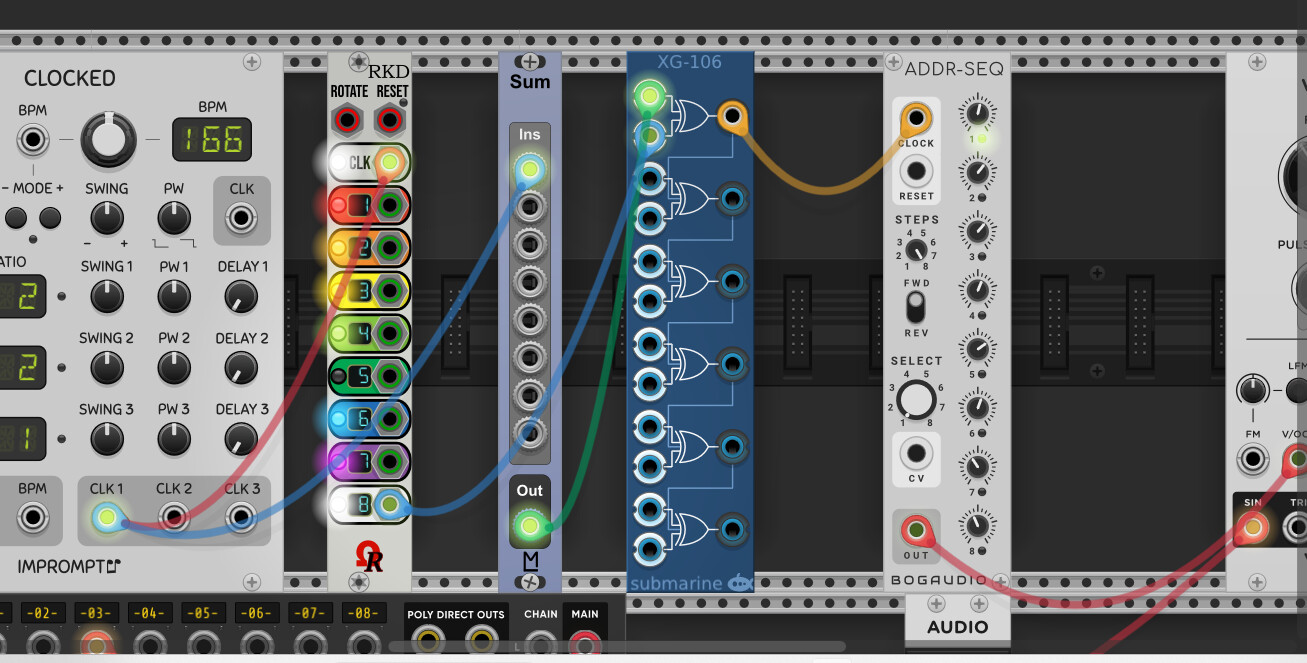Click the DELAY 2 knob
Viewport: 1307px width, 663px height.
pyautogui.click(x=241, y=368)
